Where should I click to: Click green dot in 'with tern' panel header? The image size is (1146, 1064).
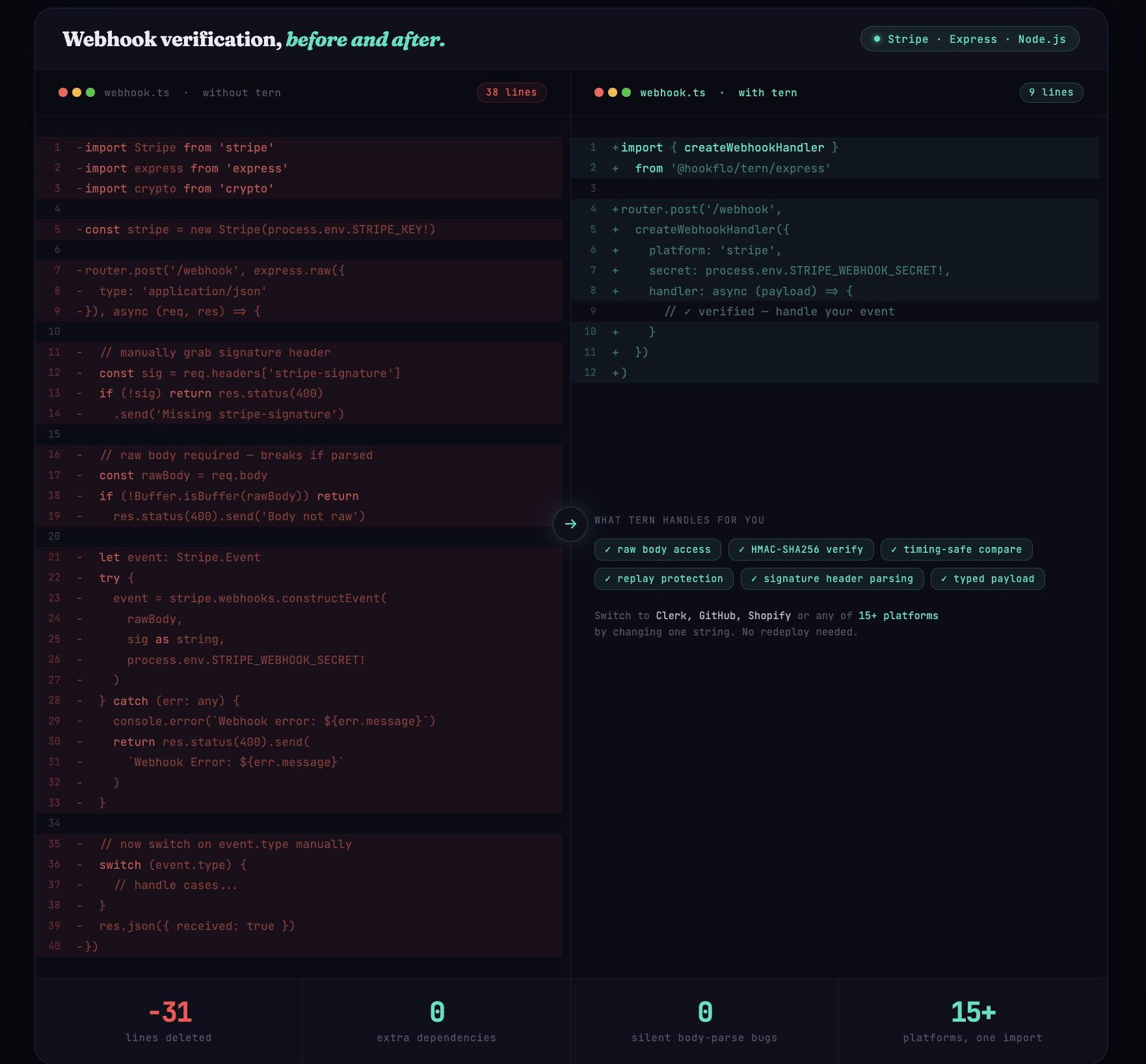tap(626, 92)
